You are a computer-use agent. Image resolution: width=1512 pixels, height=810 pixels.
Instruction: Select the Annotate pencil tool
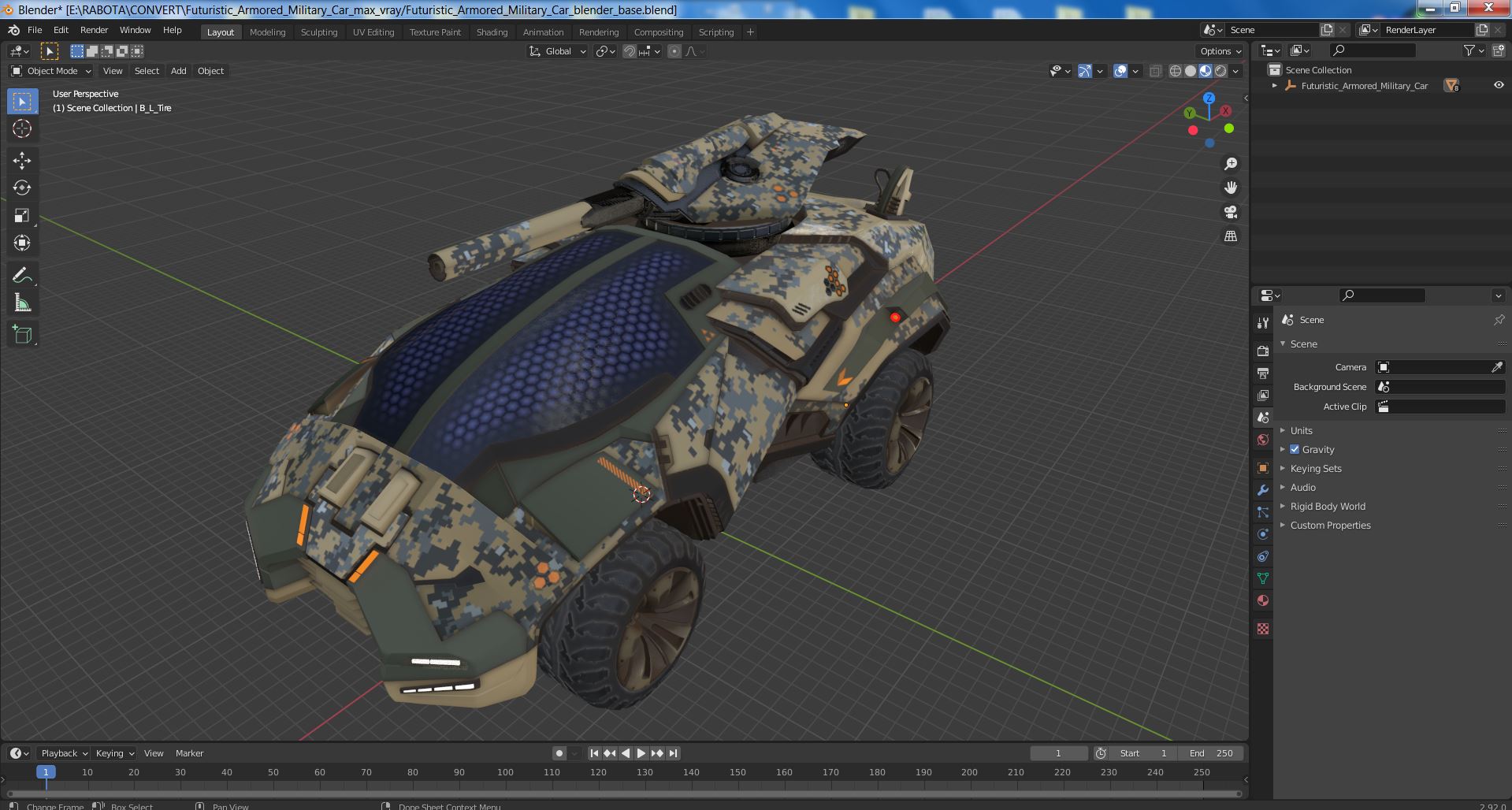22,275
